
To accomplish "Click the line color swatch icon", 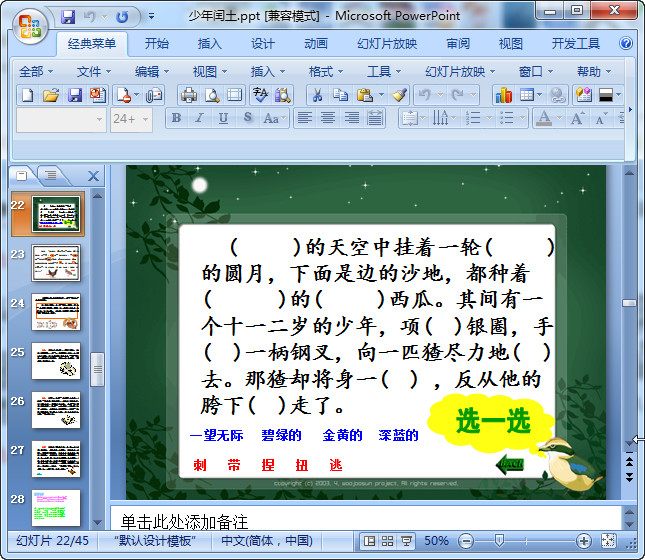I will 606,95.
